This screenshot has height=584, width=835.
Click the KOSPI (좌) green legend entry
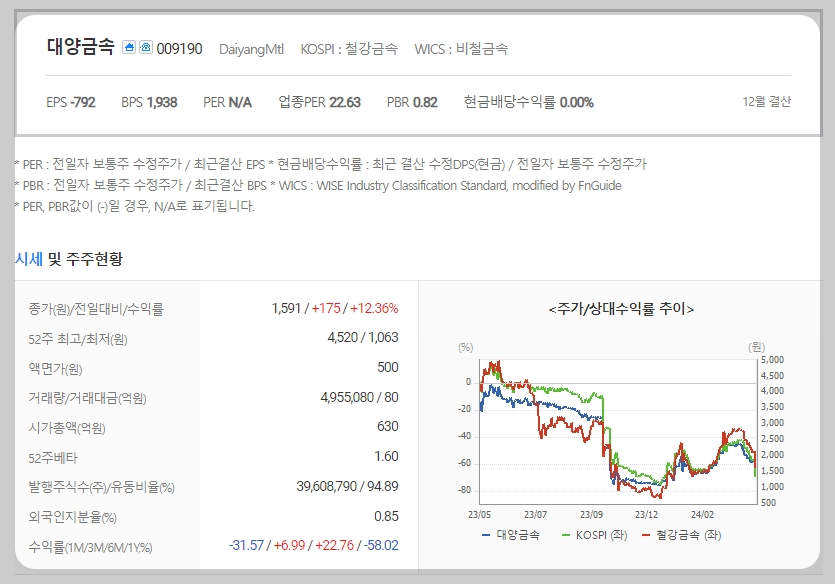[594, 535]
